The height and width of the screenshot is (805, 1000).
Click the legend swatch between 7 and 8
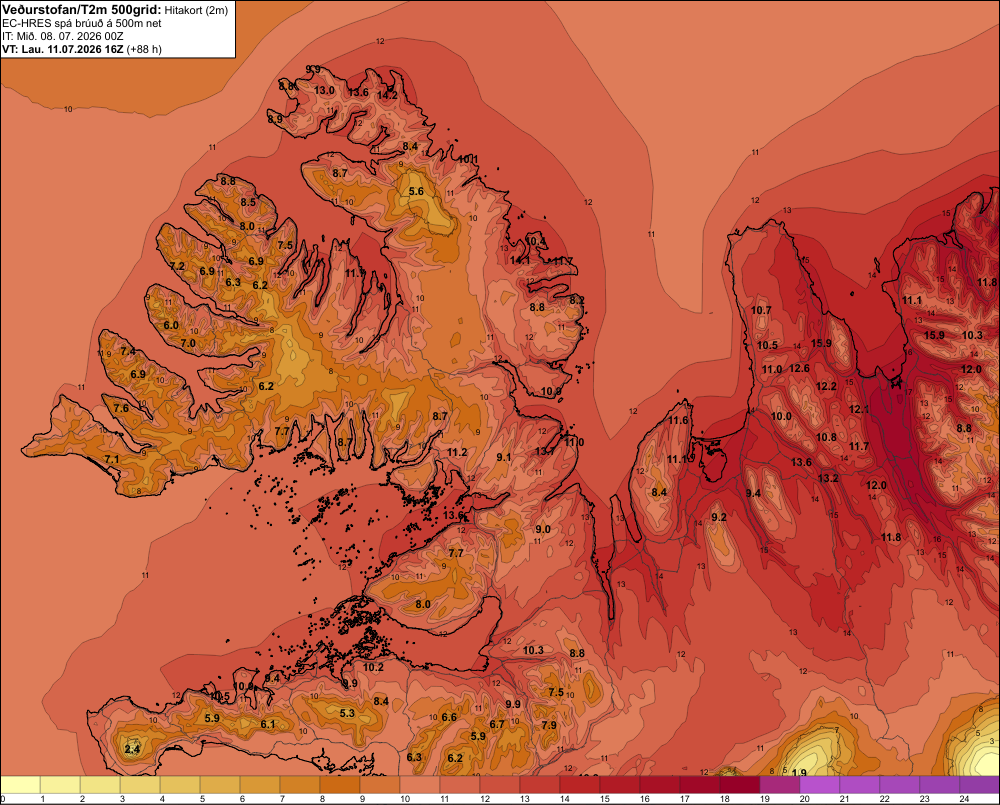pyautogui.click(x=300, y=785)
